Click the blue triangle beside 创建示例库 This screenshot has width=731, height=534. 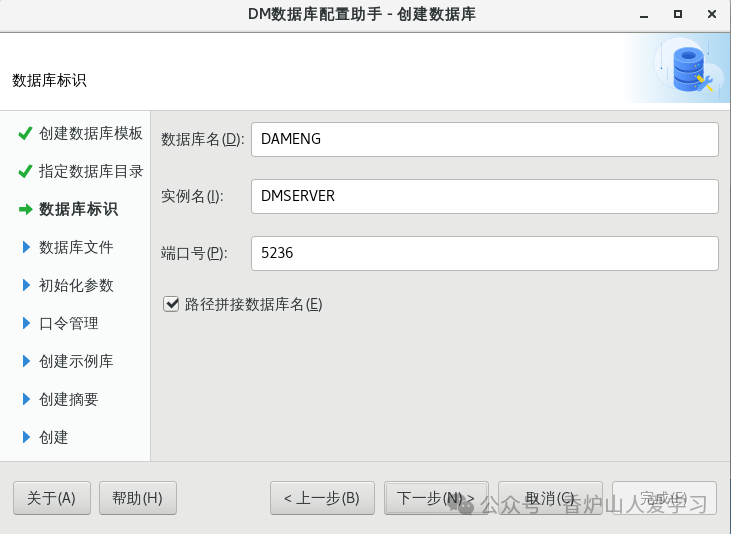26,361
